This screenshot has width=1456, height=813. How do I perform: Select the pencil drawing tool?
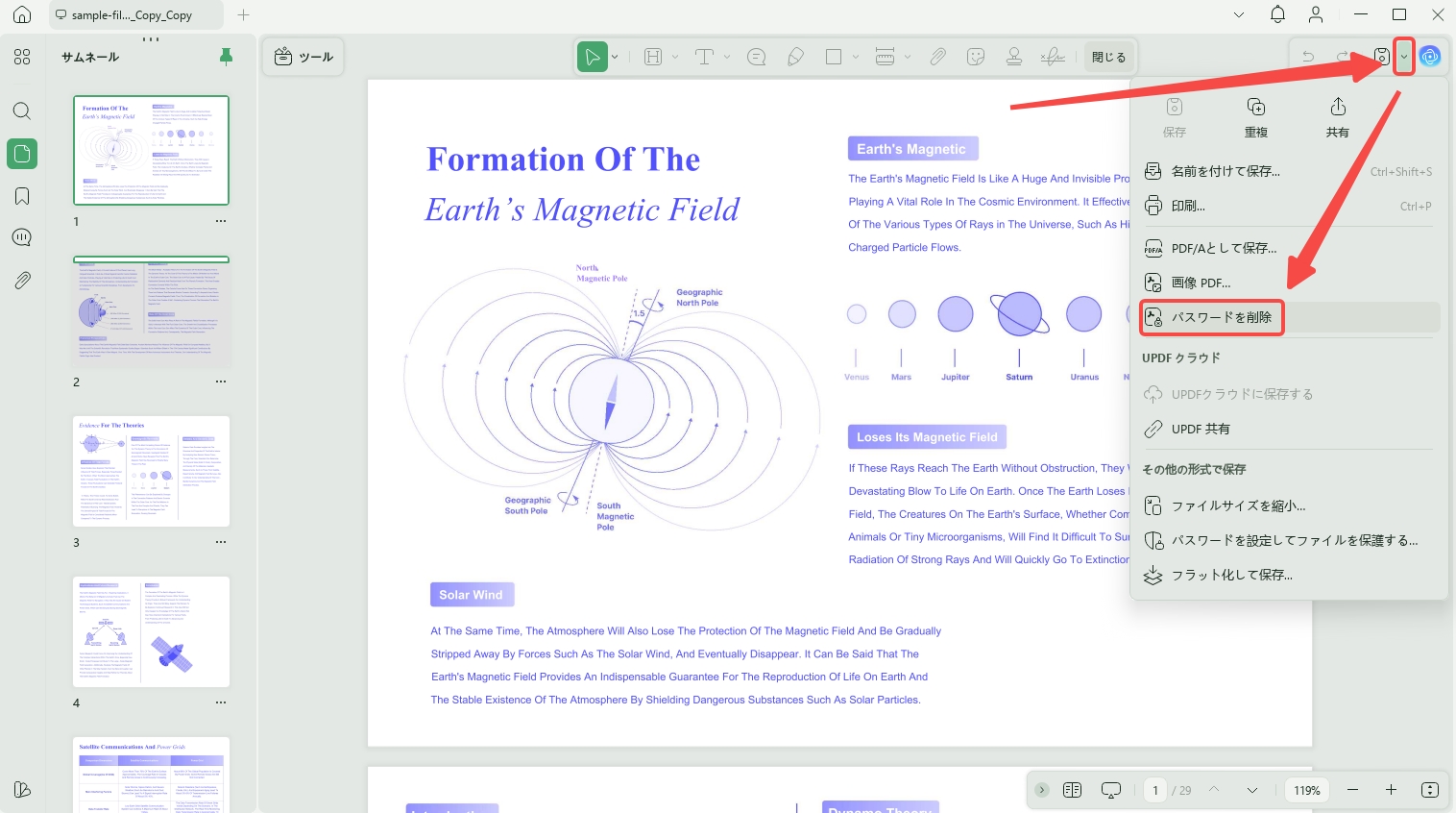pos(795,57)
